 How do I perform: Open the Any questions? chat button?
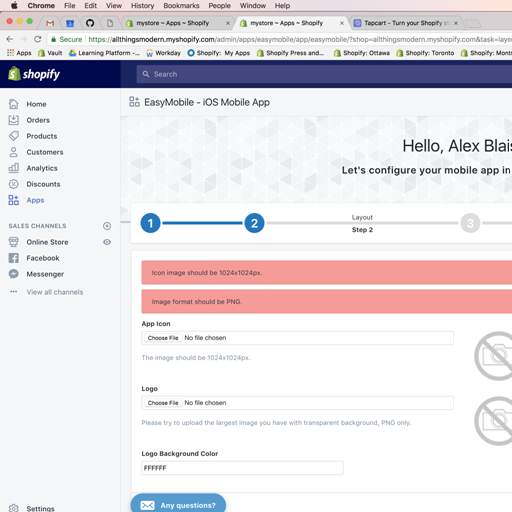pyautogui.click(x=178, y=504)
